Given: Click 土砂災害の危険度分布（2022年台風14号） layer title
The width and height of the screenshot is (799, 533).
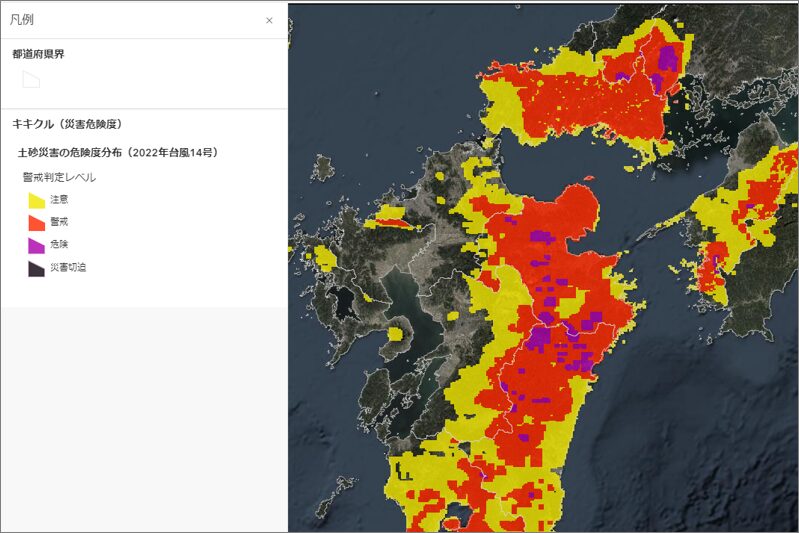Looking at the screenshot, I should (118, 152).
